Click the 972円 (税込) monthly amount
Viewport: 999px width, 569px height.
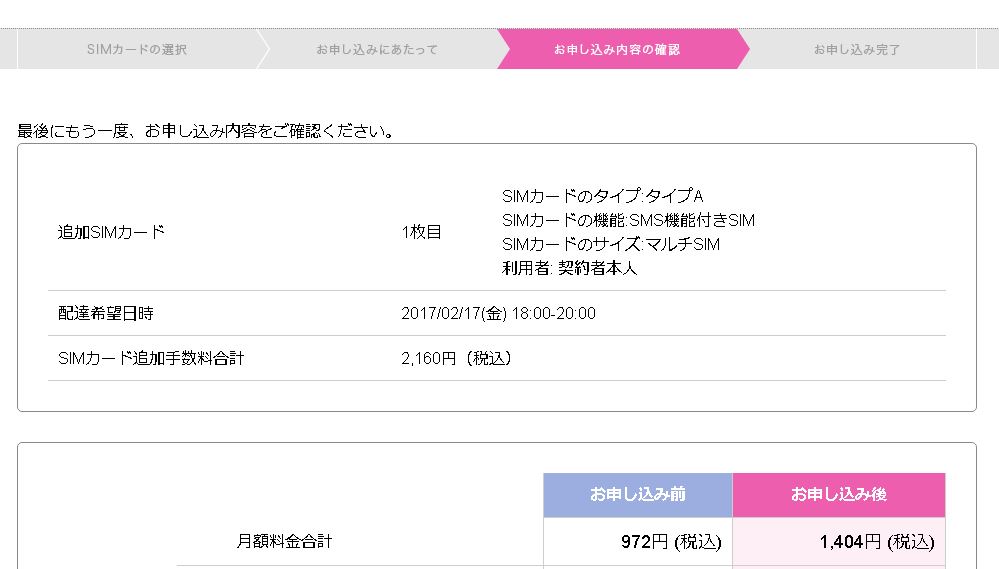coord(670,542)
